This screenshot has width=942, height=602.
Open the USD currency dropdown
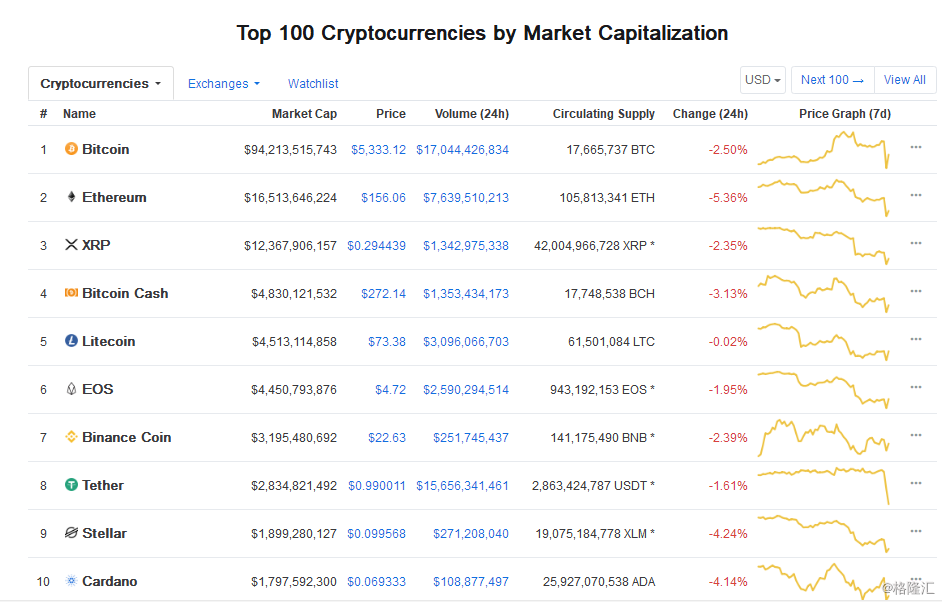762,80
